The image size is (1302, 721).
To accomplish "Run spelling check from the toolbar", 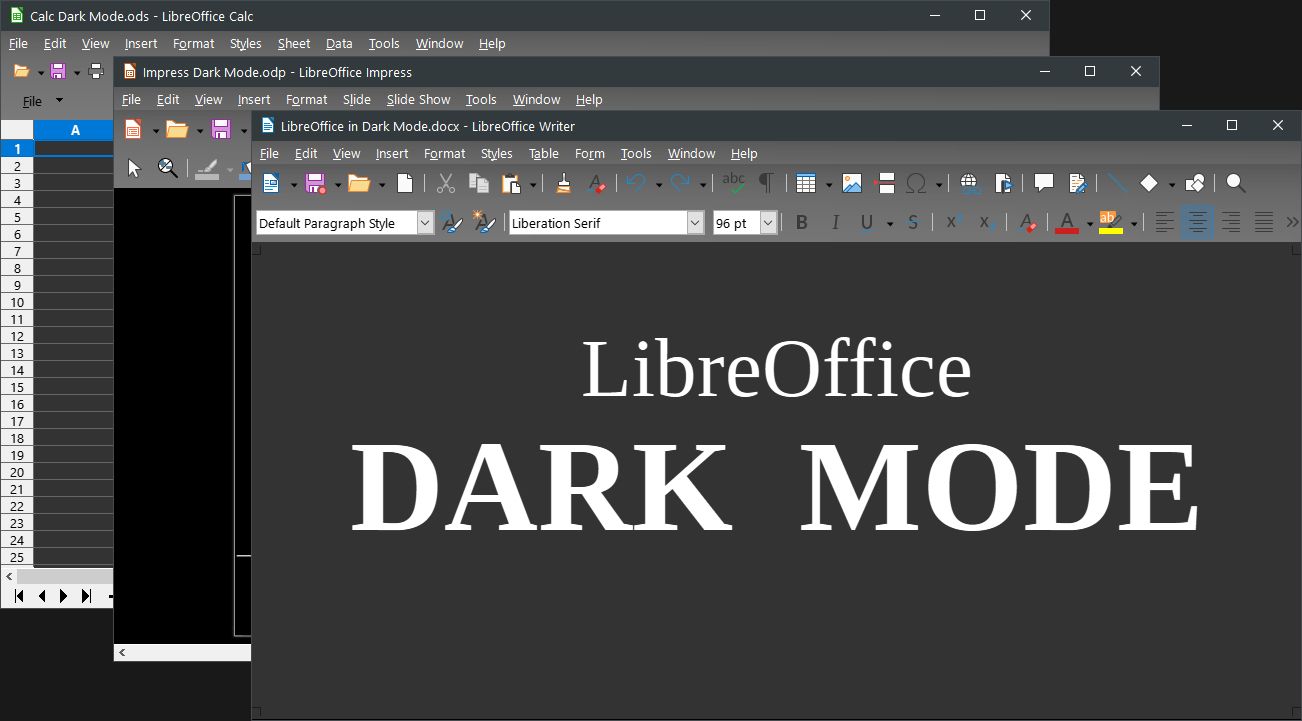I will 733,183.
